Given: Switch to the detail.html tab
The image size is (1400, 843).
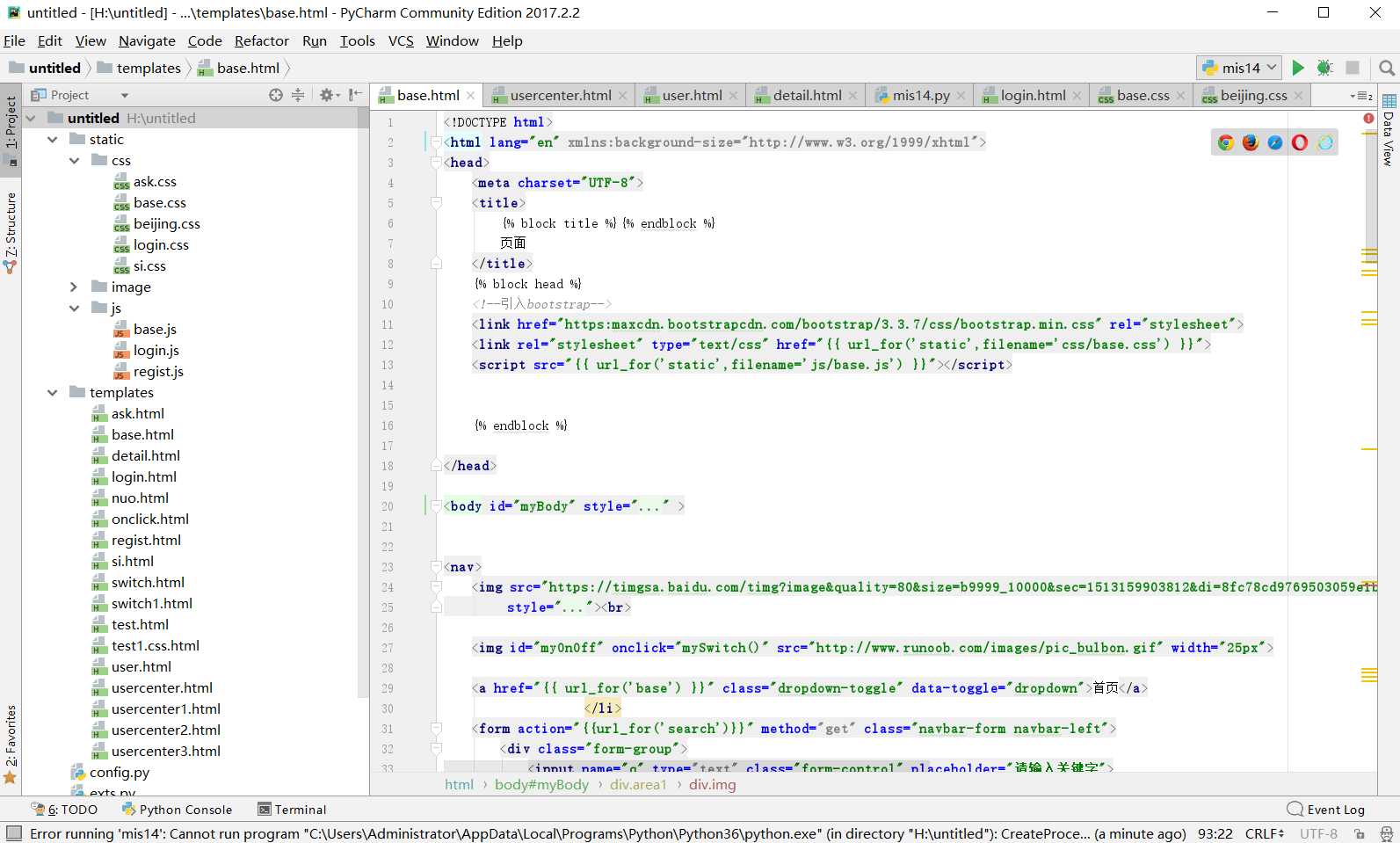Looking at the screenshot, I should tap(807, 96).
